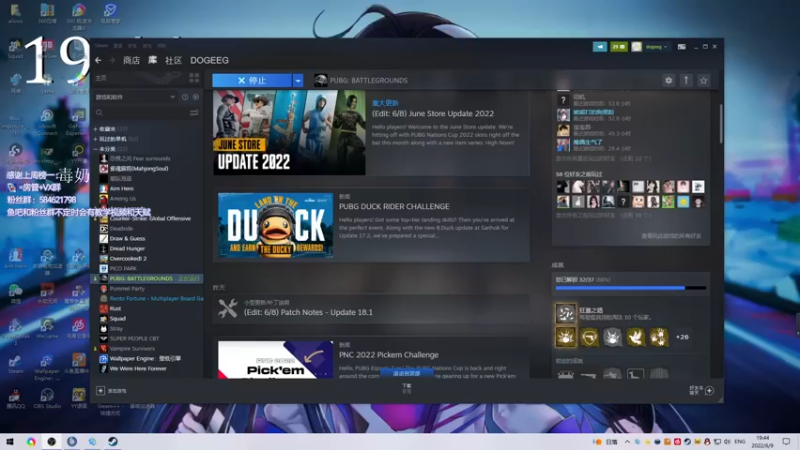Image resolution: width=800 pixels, height=450 pixels.
Task: Open PUBG DUCK RIDER CHALLENGE news link
Action: pos(394,207)
